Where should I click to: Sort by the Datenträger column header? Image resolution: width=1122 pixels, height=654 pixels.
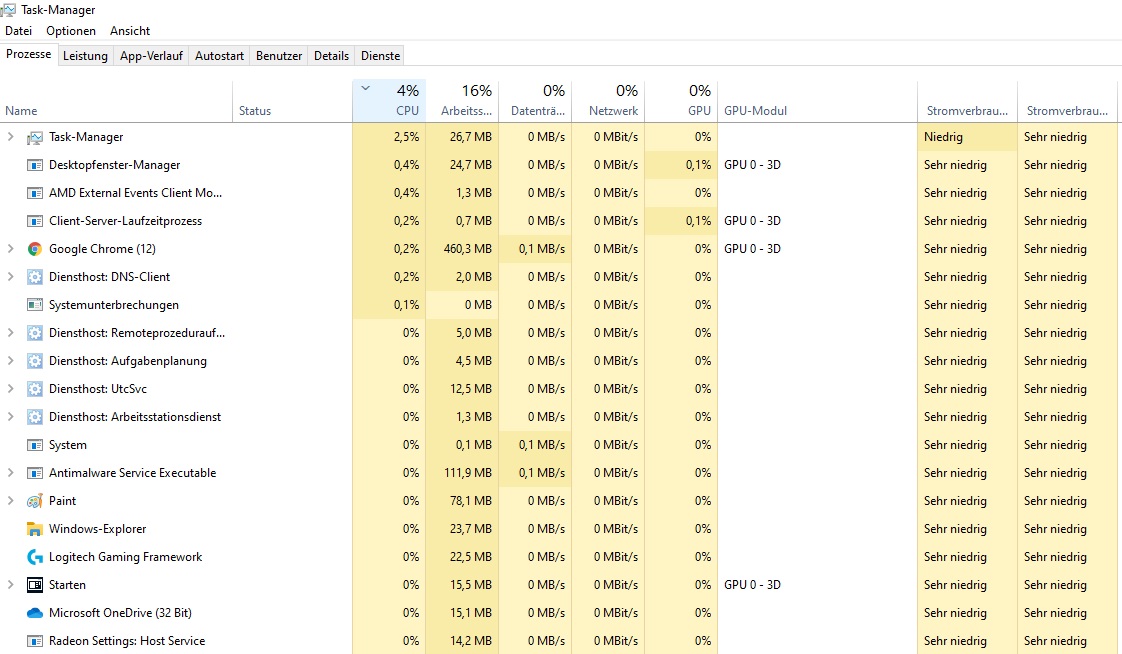[535, 100]
